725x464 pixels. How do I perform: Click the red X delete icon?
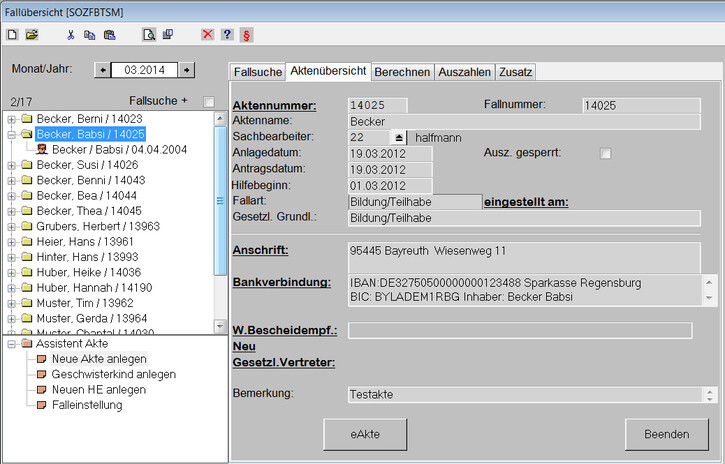coord(208,34)
